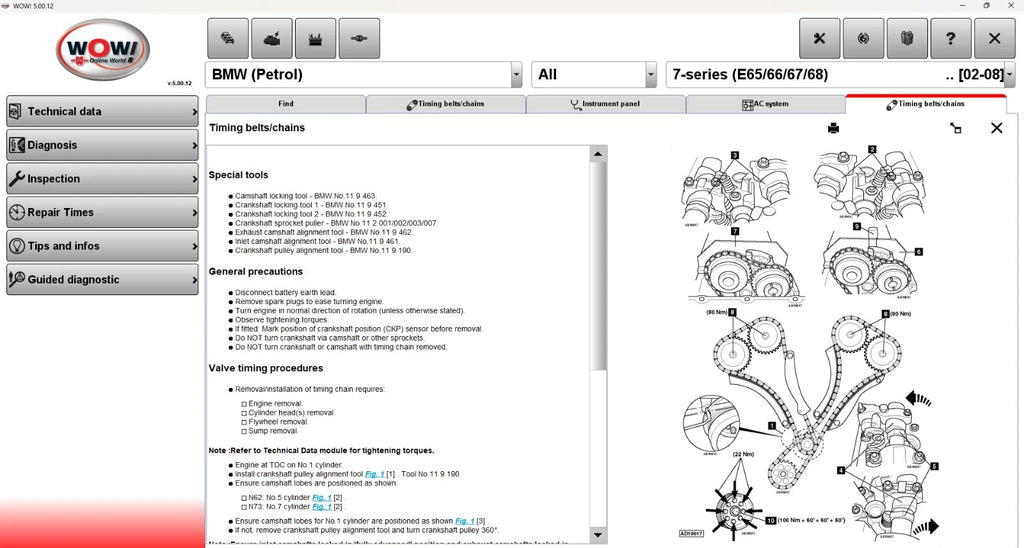Viewport: 1024px width, 548px height.
Task: Switch to the first Timing belts/chains tab
Action: point(446,104)
